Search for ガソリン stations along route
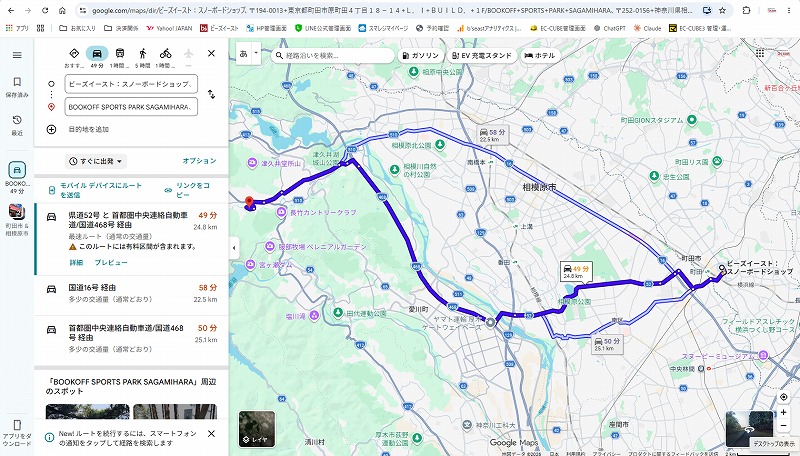 (x=420, y=56)
